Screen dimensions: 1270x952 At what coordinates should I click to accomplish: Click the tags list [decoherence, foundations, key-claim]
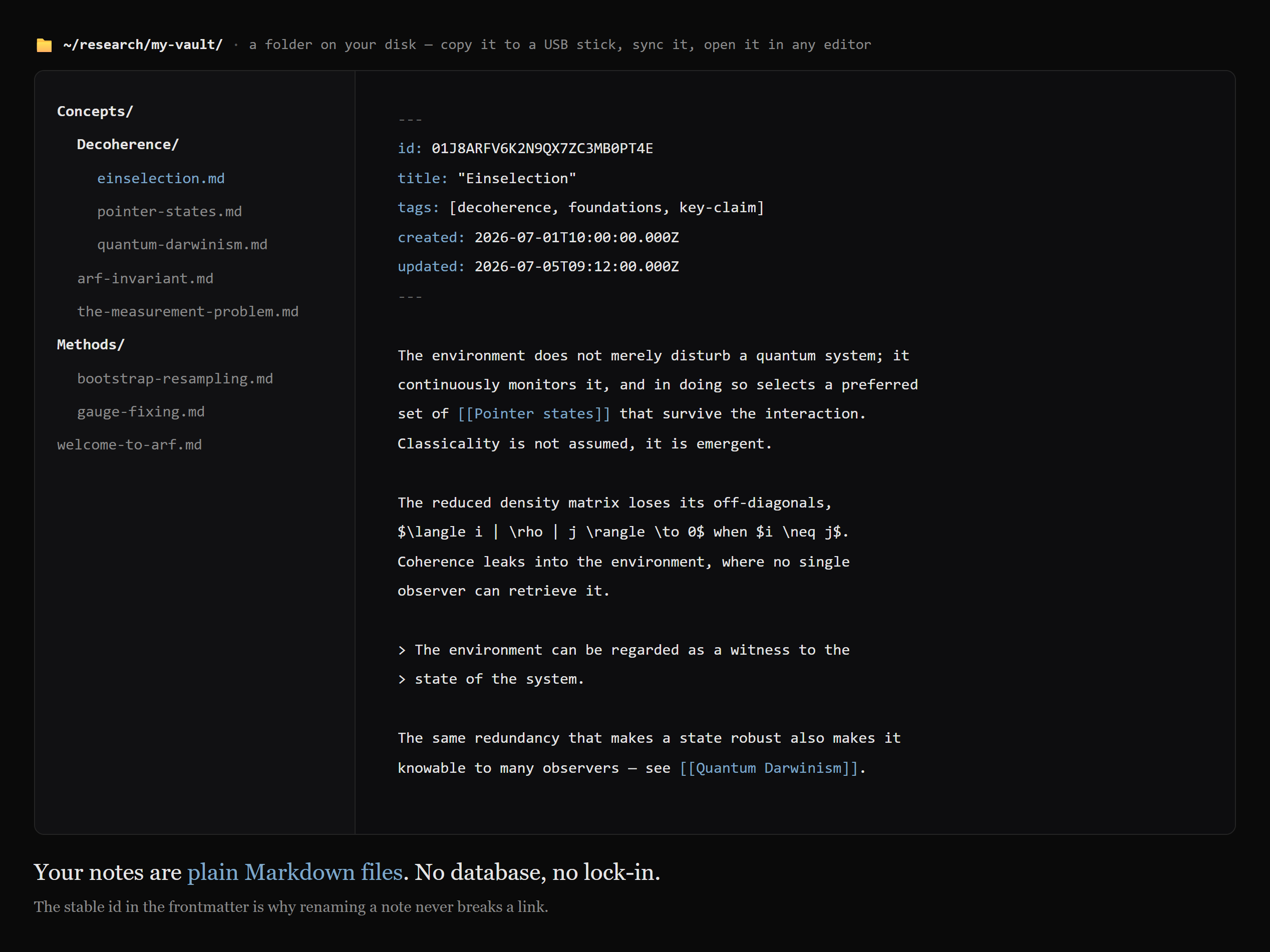point(606,208)
